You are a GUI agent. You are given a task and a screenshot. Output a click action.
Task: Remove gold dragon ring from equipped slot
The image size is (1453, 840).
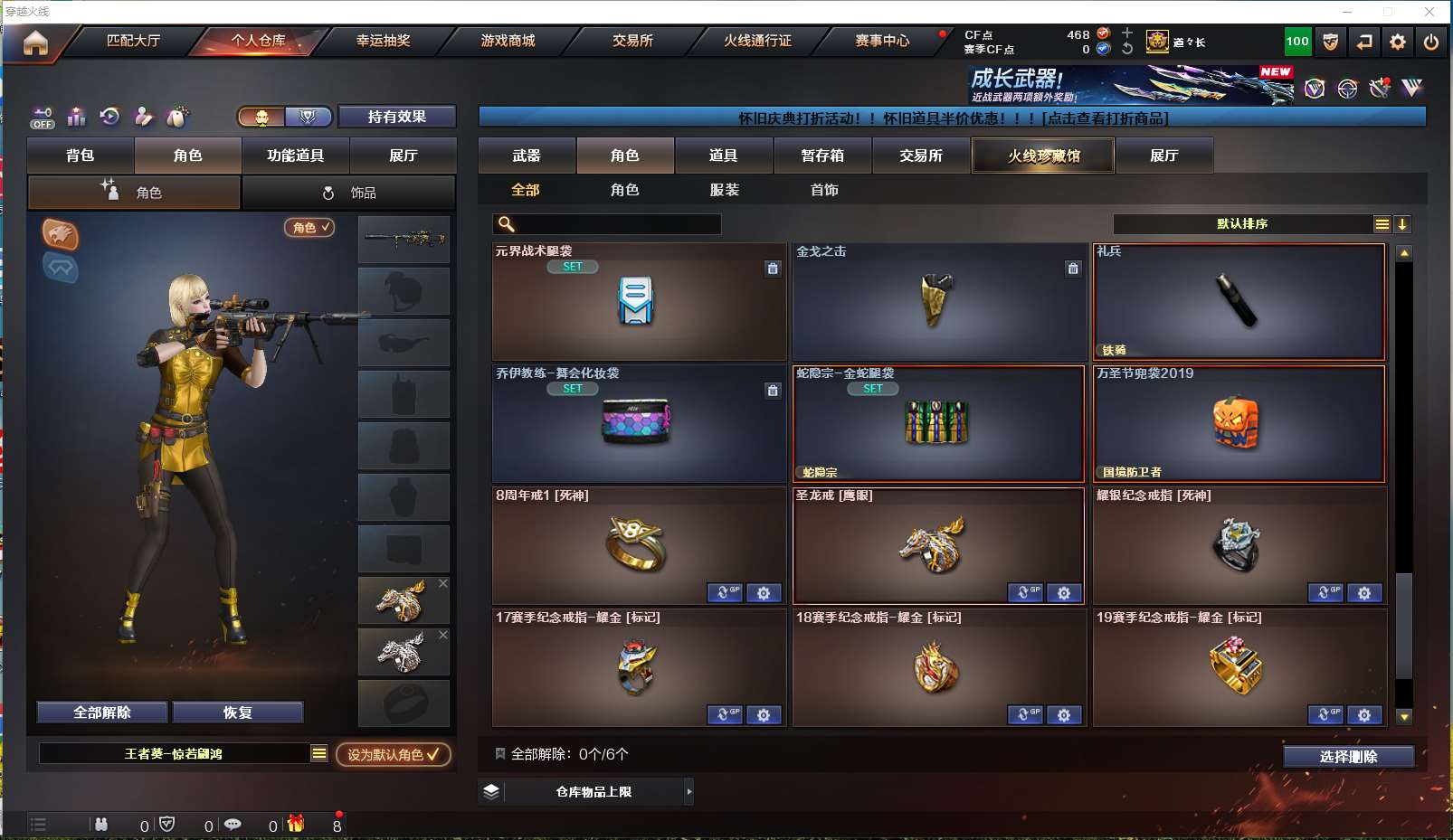point(443,584)
